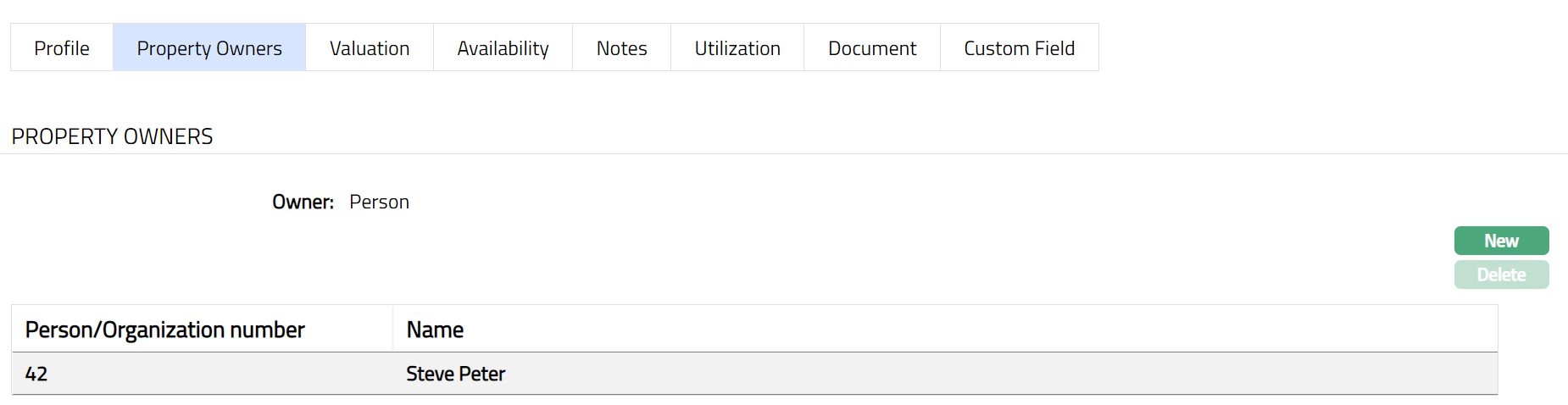
Task: Sort by Person/Organization number column header
Action: pos(165,330)
